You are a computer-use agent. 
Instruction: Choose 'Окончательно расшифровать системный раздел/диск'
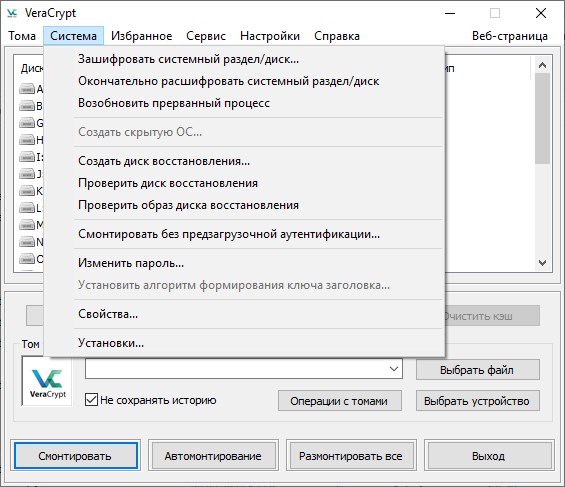245,81
